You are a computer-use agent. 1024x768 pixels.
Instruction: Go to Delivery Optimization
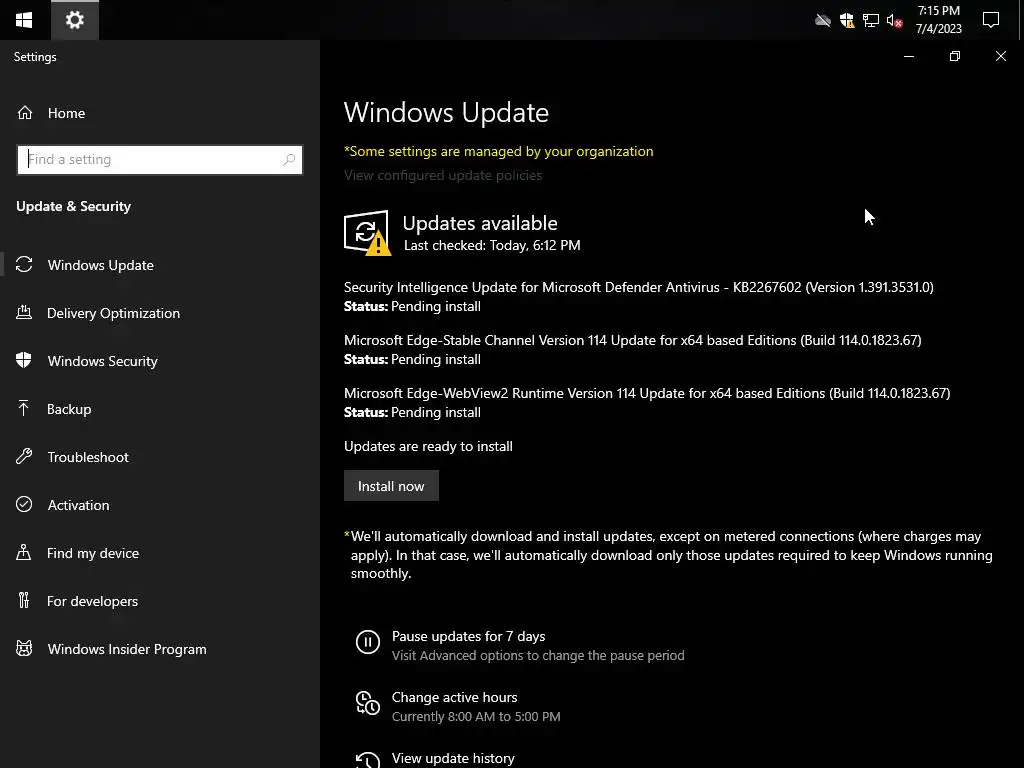pyautogui.click(x=114, y=313)
